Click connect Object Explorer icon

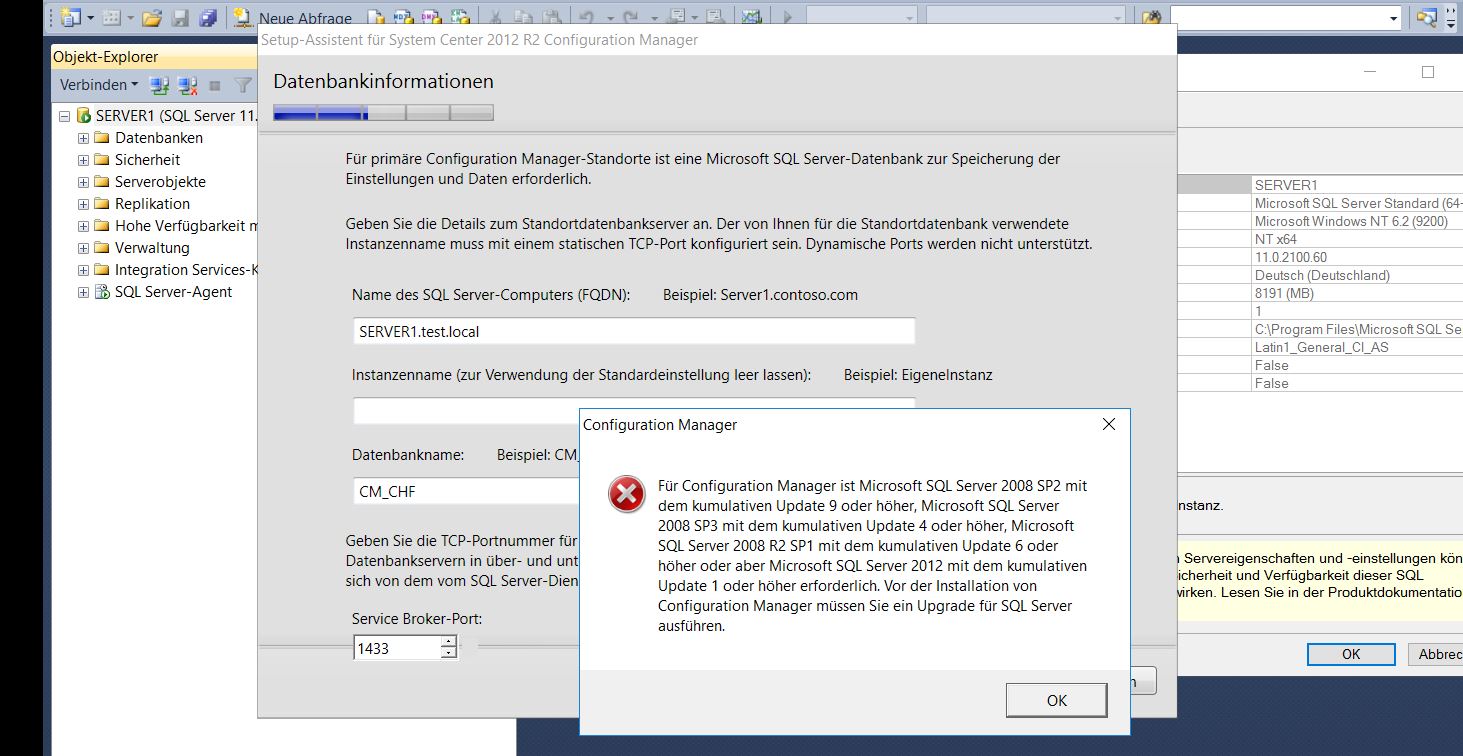(x=159, y=85)
